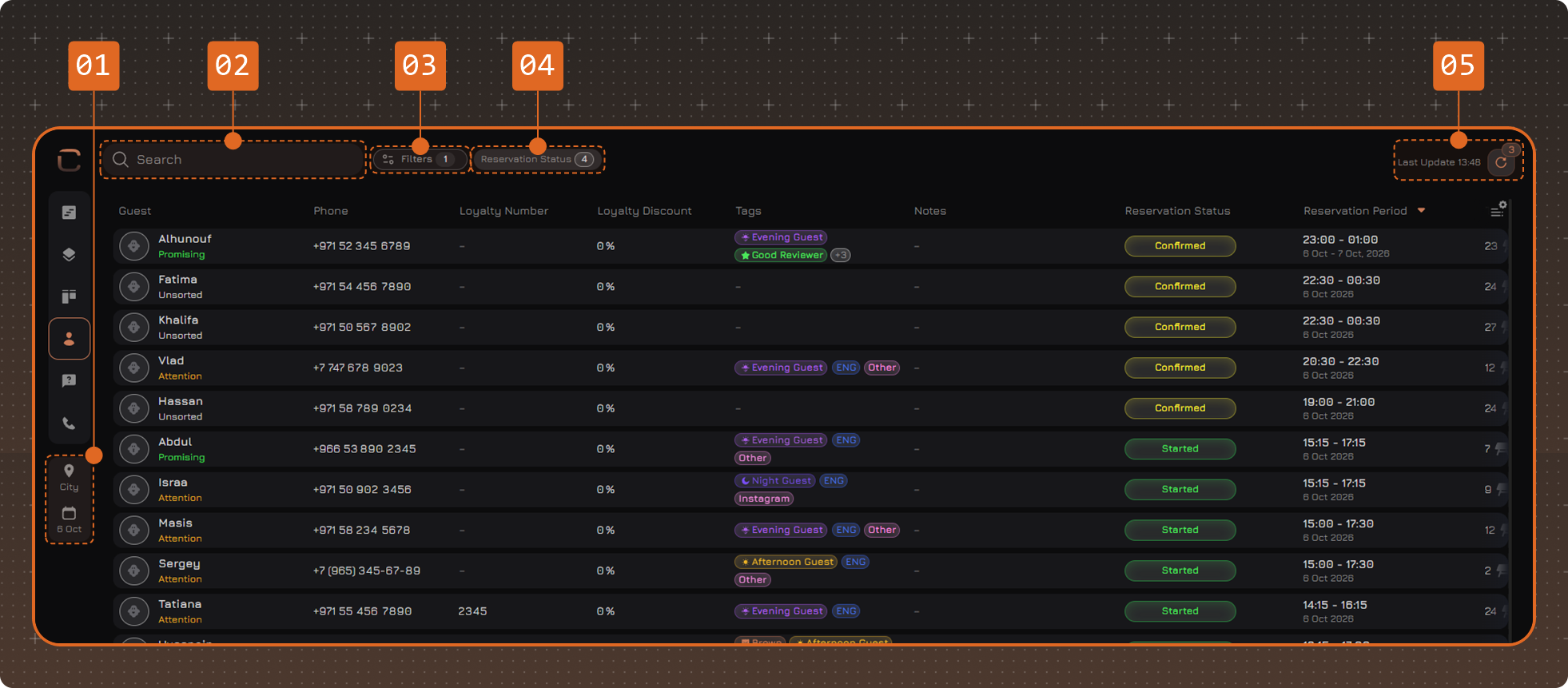Select the Guests person sidebar icon
Viewport: 1568px width, 688px height.
pyautogui.click(x=69, y=339)
